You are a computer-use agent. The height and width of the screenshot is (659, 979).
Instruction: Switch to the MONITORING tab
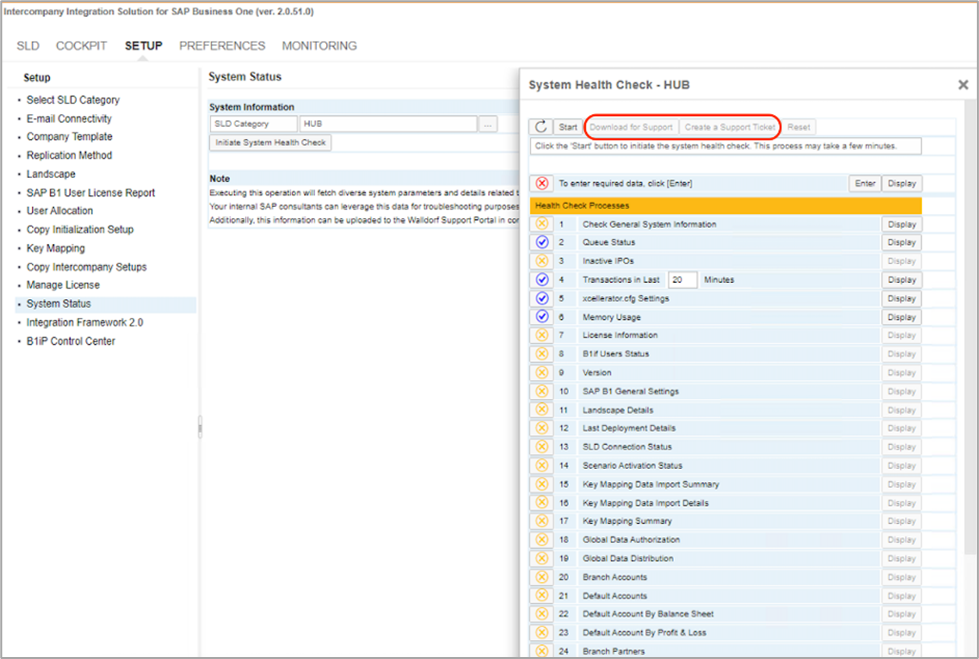coord(319,46)
